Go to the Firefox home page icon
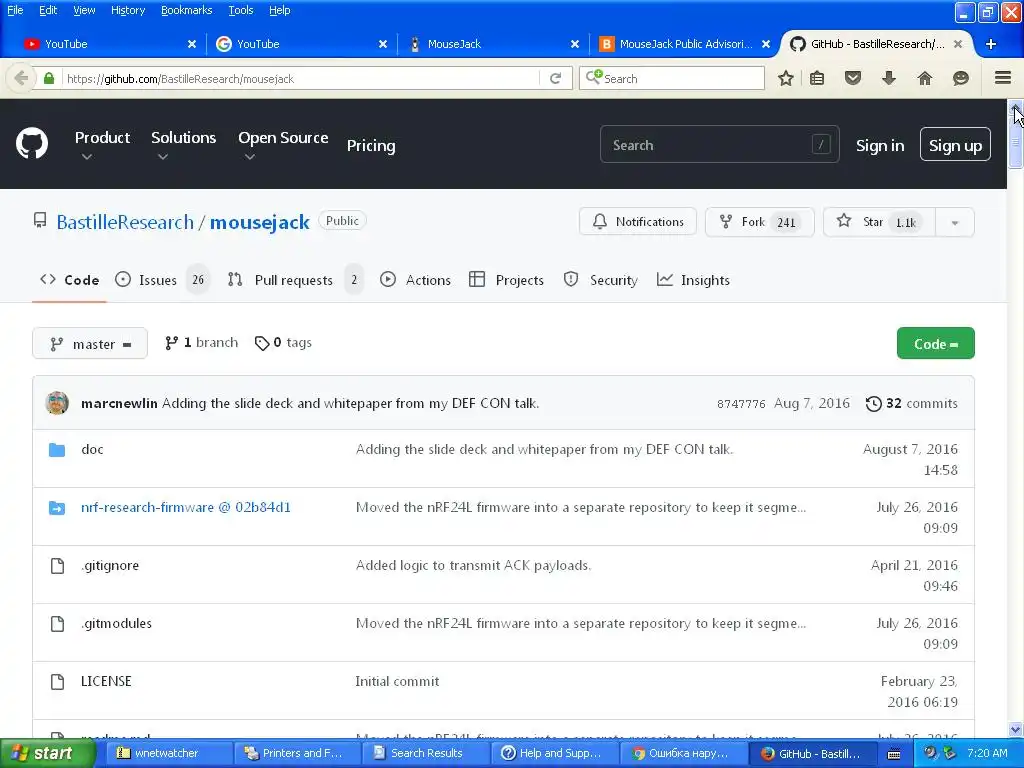1024x768 pixels. coord(925,78)
